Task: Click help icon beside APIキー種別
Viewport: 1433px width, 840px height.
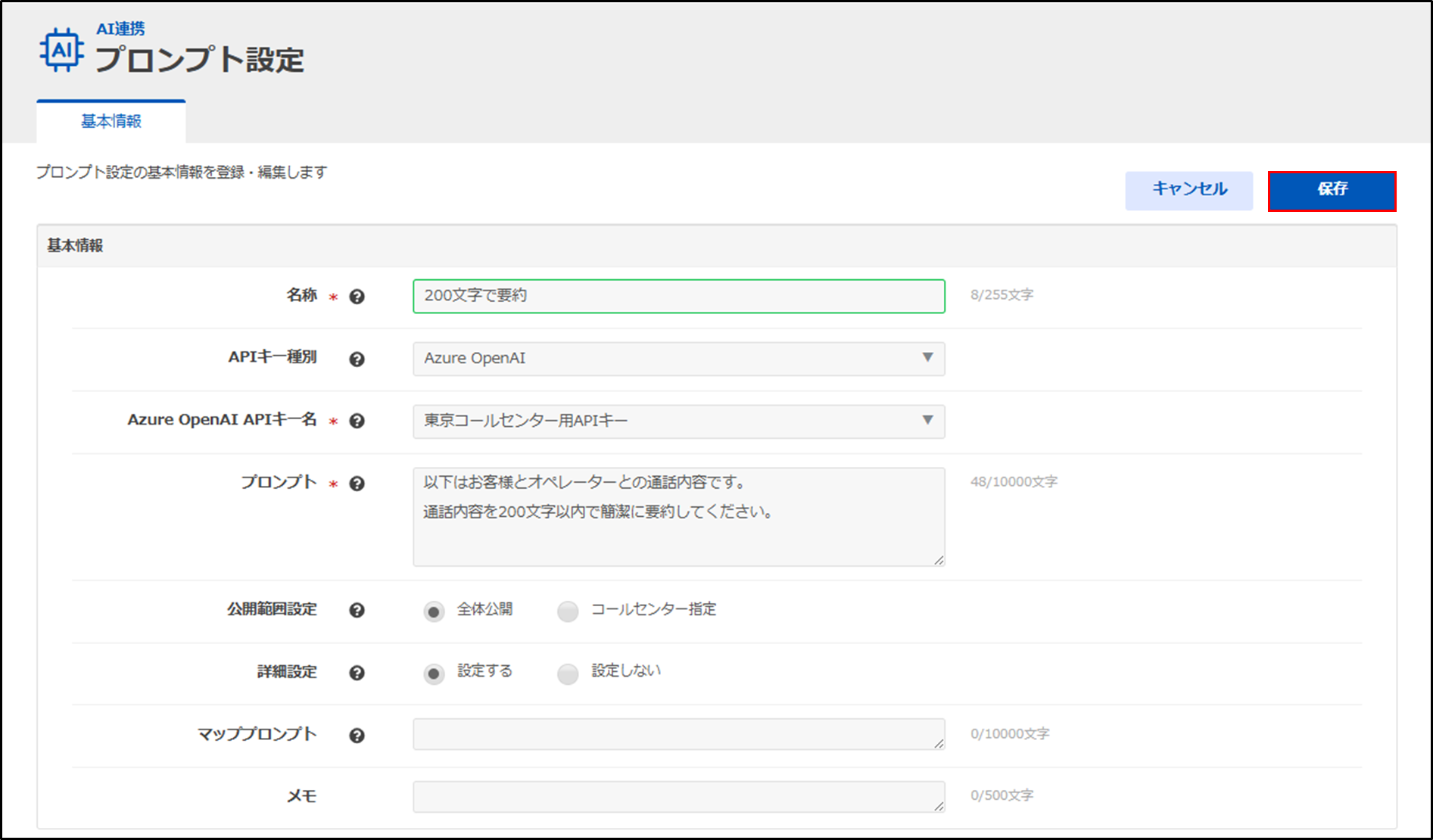Action: coord(357,359)
